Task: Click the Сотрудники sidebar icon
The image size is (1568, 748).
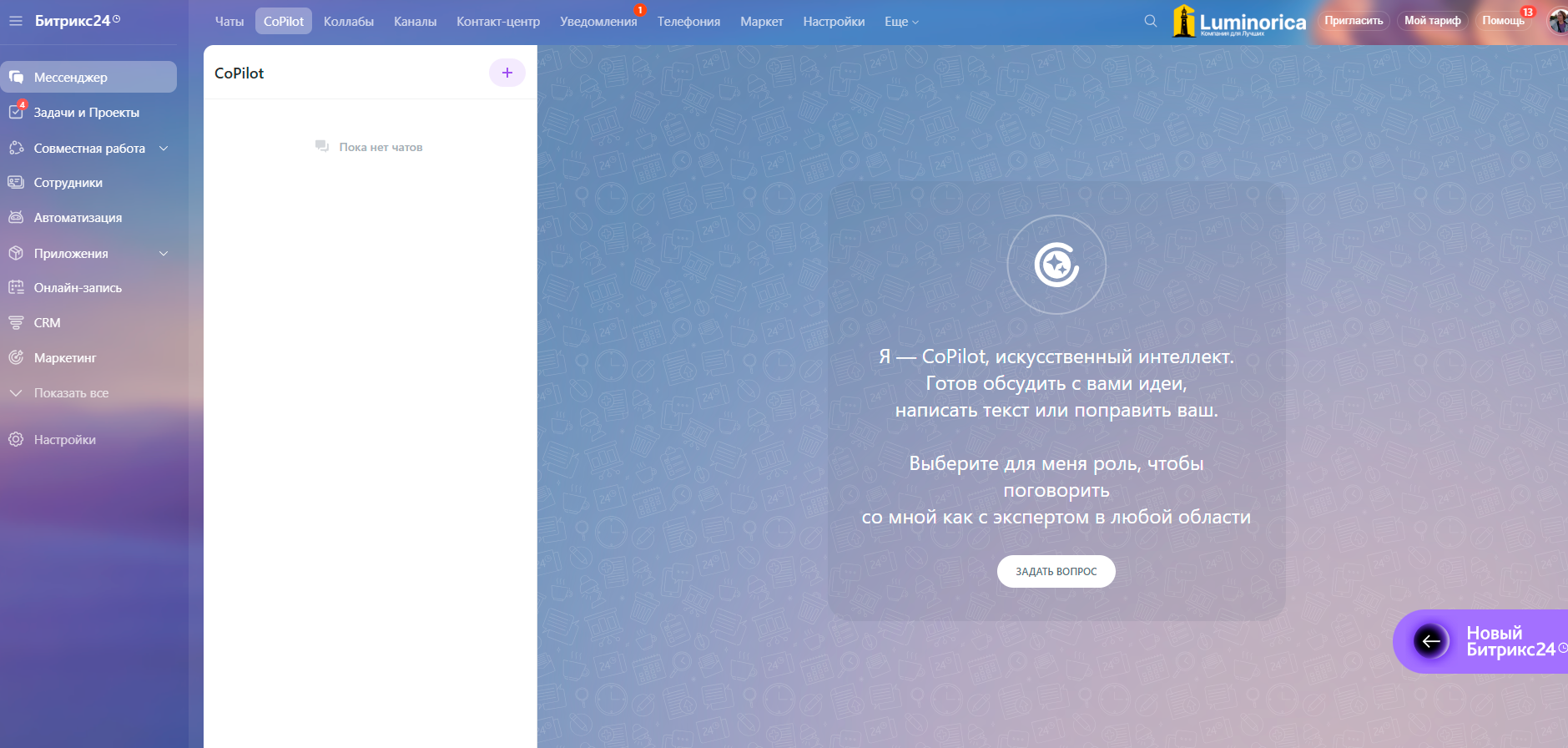Action: click(16, 182)
